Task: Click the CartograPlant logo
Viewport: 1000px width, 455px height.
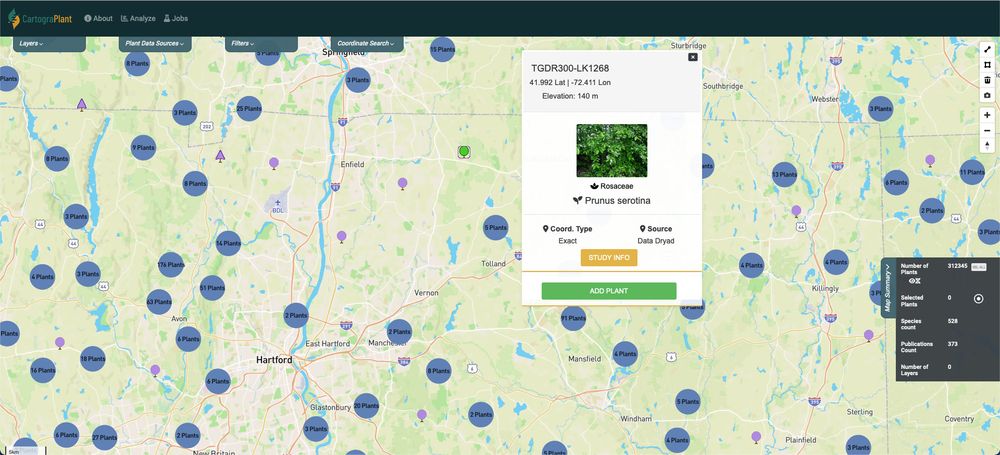Action: point(40,19)
